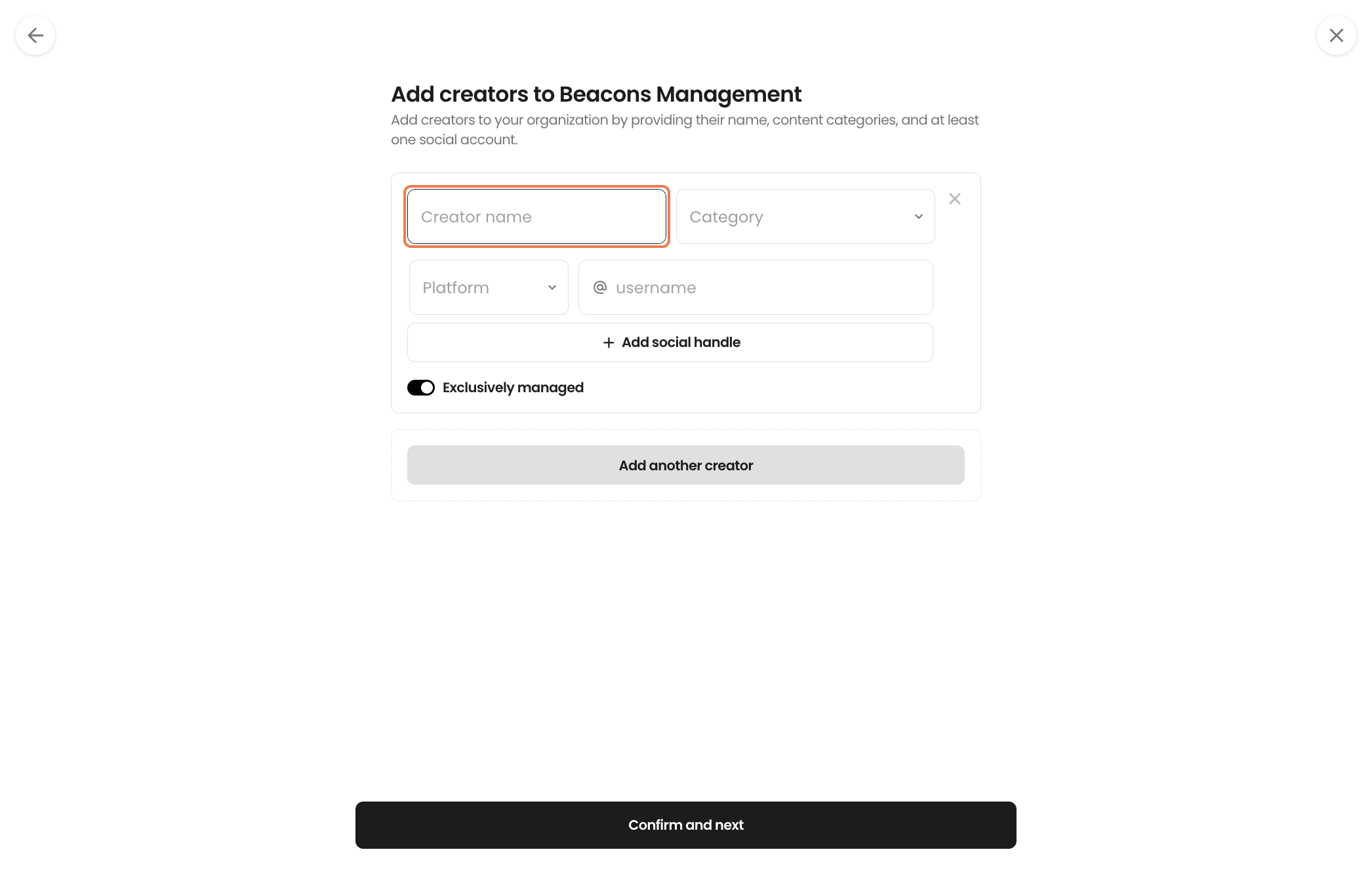Go back with the left arrow icon

pos(35,35)
